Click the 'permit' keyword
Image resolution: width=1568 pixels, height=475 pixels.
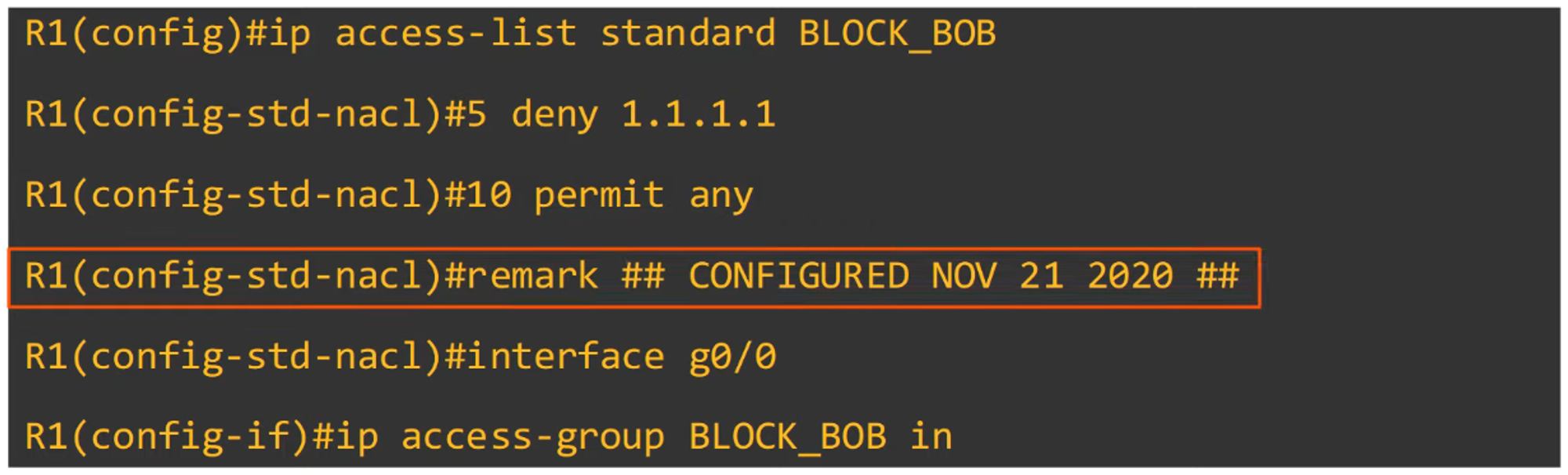[x=598, y=195]
